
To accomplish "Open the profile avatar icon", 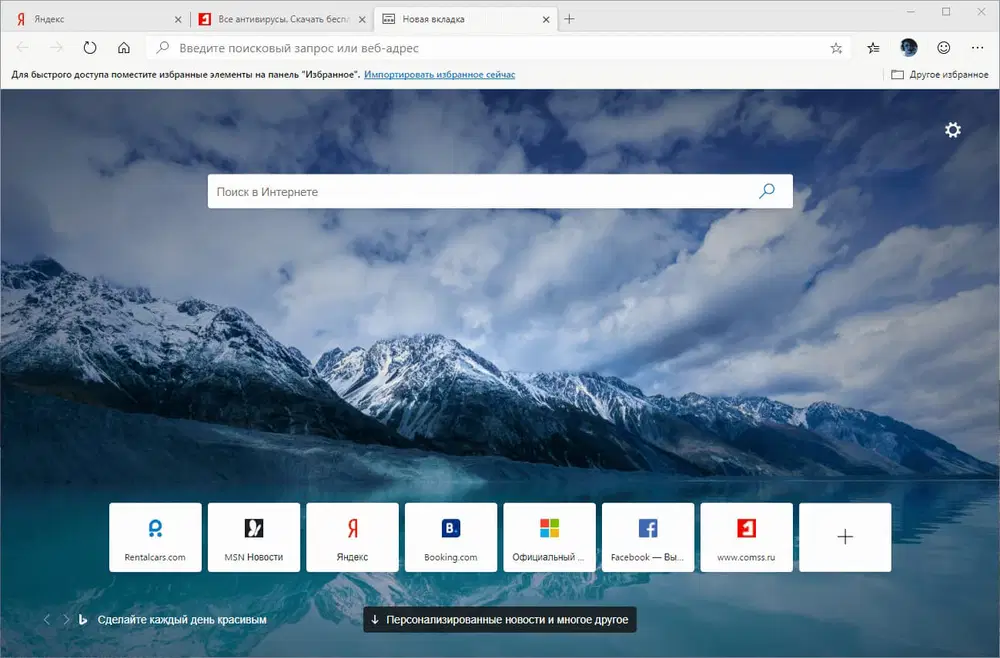I will (x=908, y=47).
